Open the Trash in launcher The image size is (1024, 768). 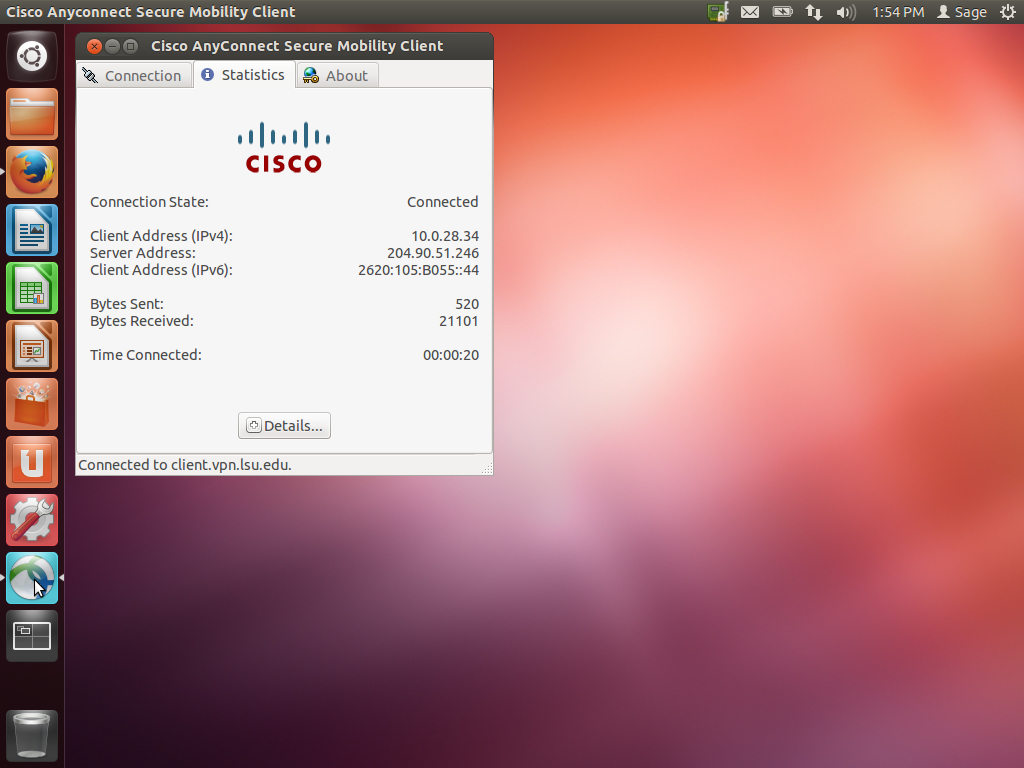(x=32, y=735)
